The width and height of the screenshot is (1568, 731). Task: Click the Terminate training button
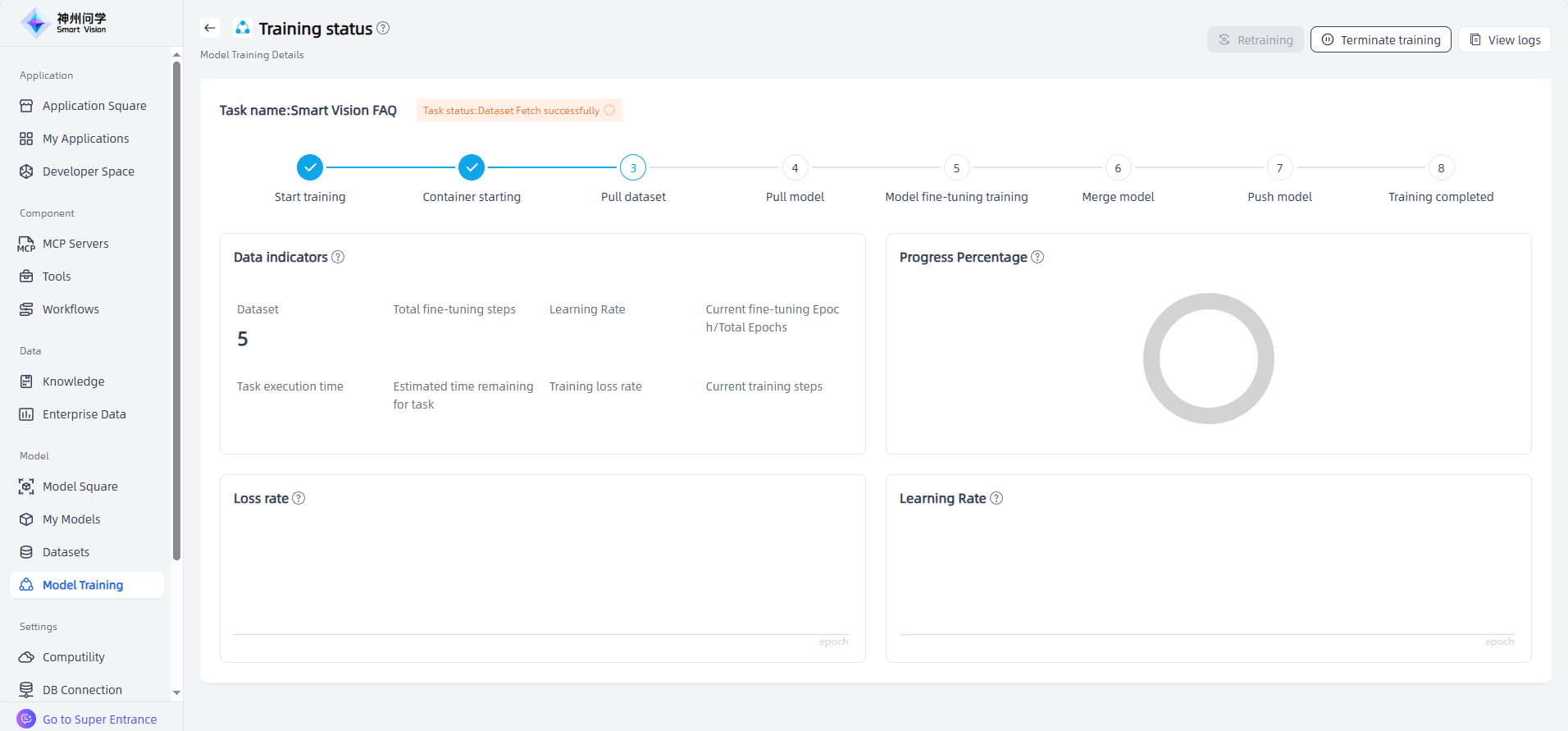(x=1380, y=39)
